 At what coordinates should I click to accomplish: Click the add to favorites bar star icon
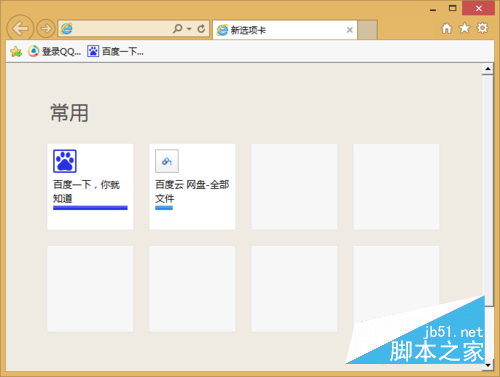pos(16,51)
